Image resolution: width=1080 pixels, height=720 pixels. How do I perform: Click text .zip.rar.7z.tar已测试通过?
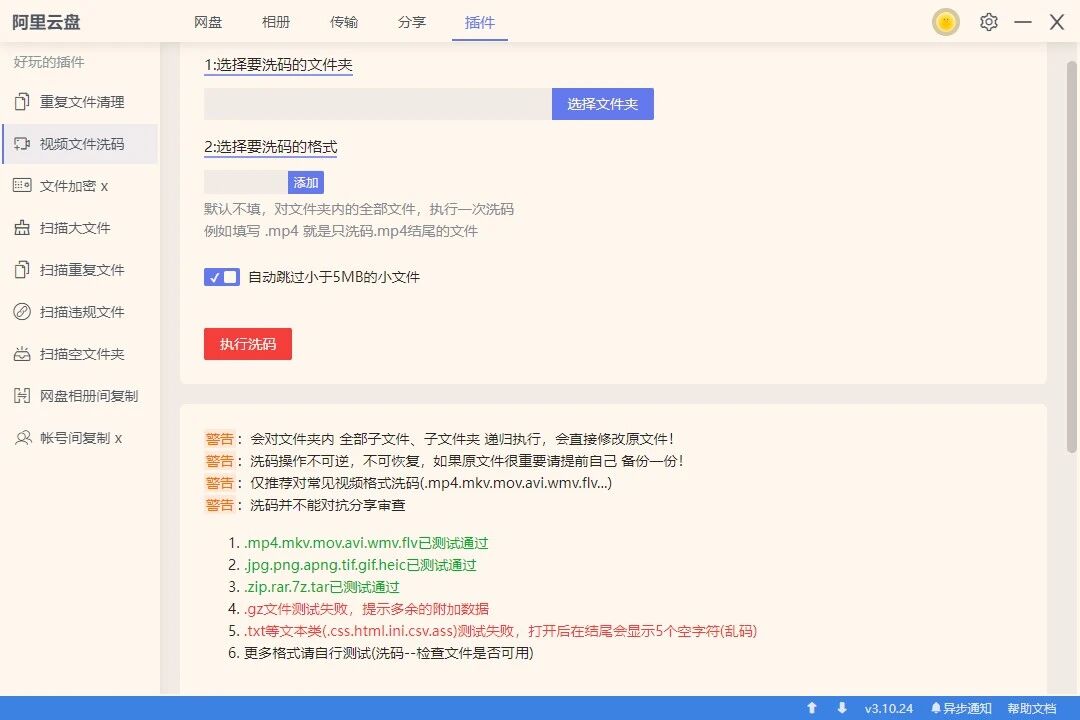322,587
